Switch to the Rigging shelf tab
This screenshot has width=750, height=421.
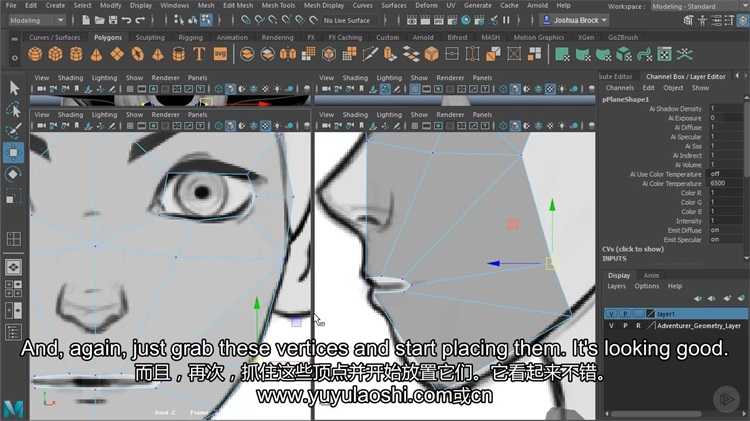point(190,37)
